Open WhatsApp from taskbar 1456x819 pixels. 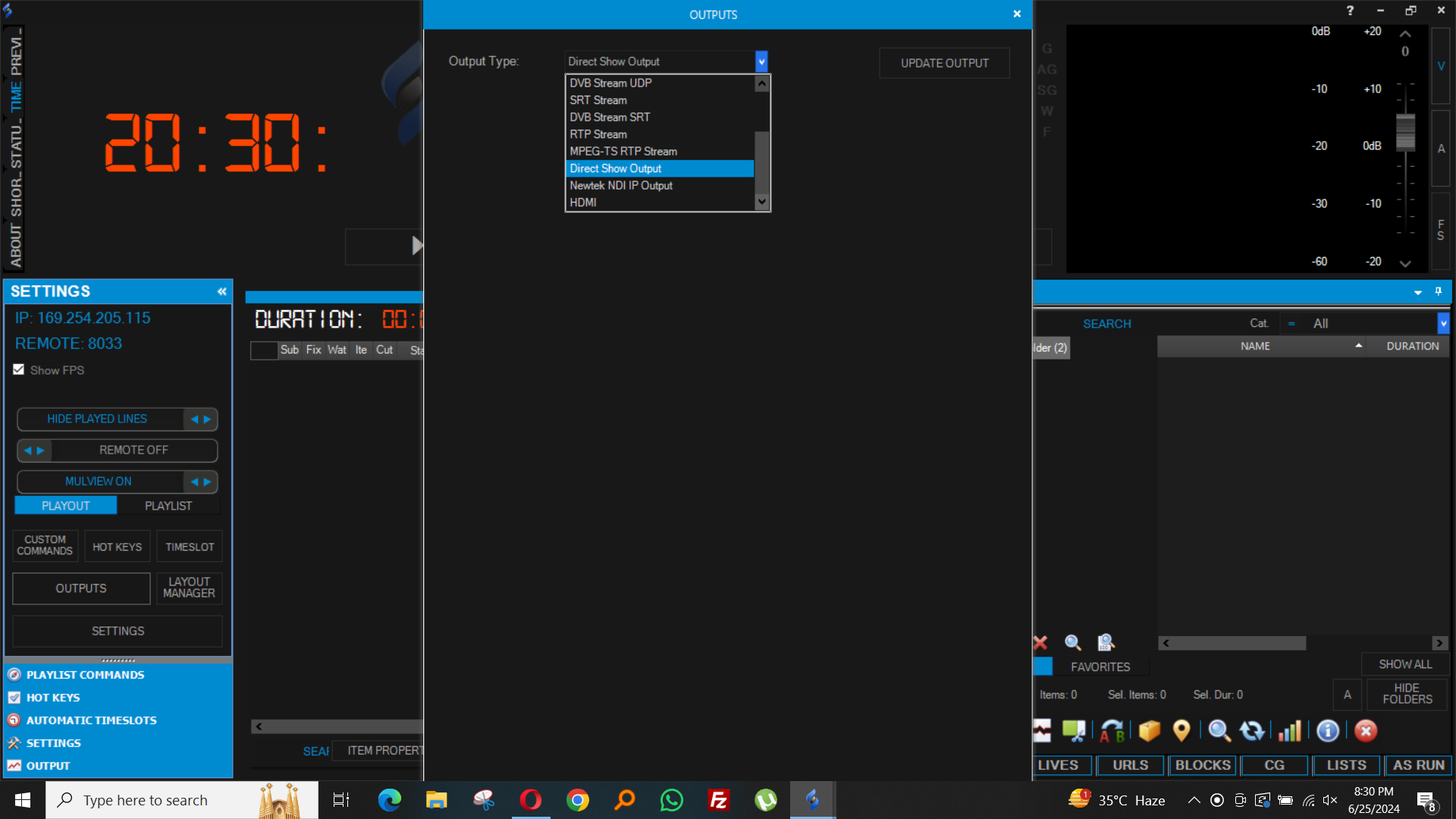click(x=672, y=800)
